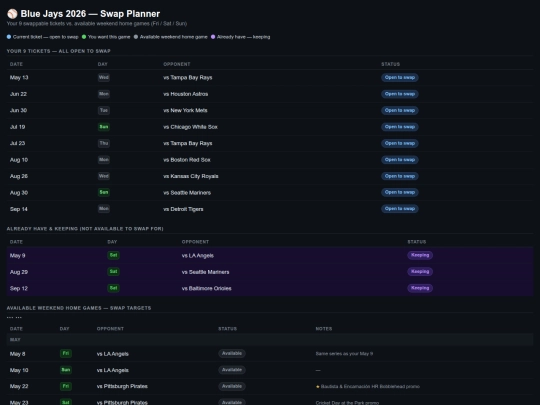Click 'Open to swap' badge for Jul 19
Image resolution: width=540 pixels, height=405 pixels.
pos(399,127)
